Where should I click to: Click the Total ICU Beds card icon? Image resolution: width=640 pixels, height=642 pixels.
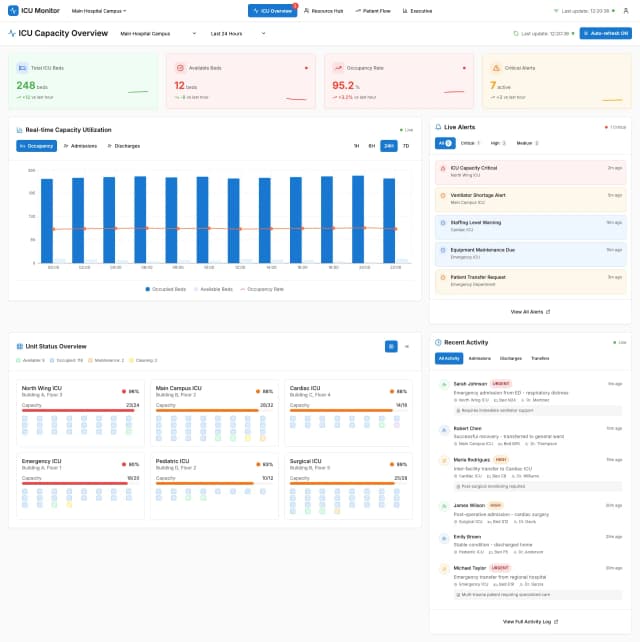click(x=22, y=68)
